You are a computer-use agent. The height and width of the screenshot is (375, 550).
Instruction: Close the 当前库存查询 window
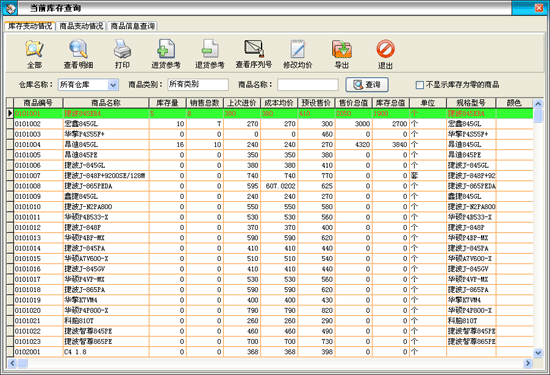coord(539,8)
